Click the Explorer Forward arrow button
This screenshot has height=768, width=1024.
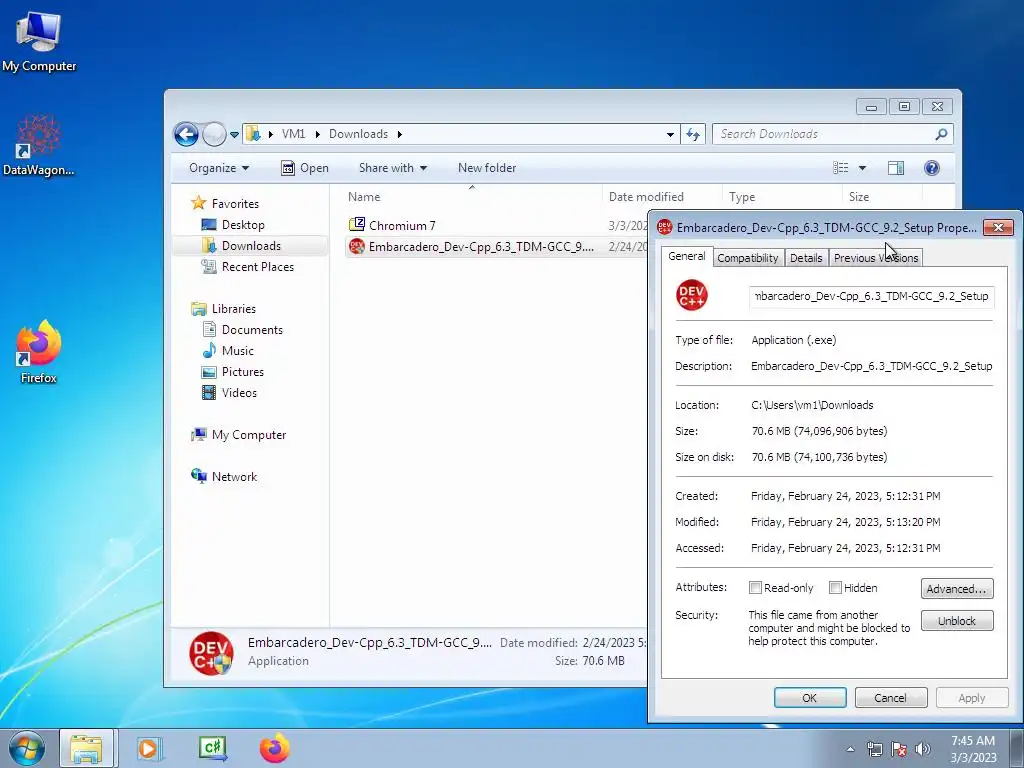[214, 135]
